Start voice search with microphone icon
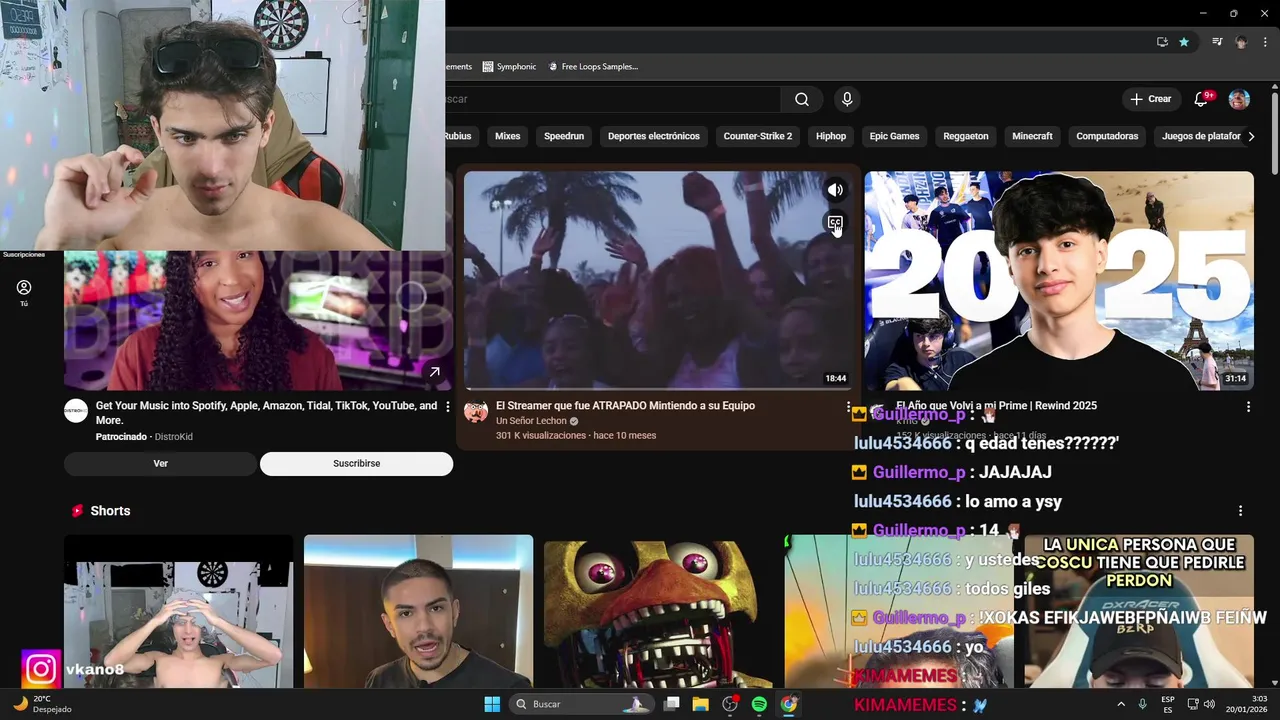Image resolution: width=1280 pixels, height=720 pixels. point(847,99)
